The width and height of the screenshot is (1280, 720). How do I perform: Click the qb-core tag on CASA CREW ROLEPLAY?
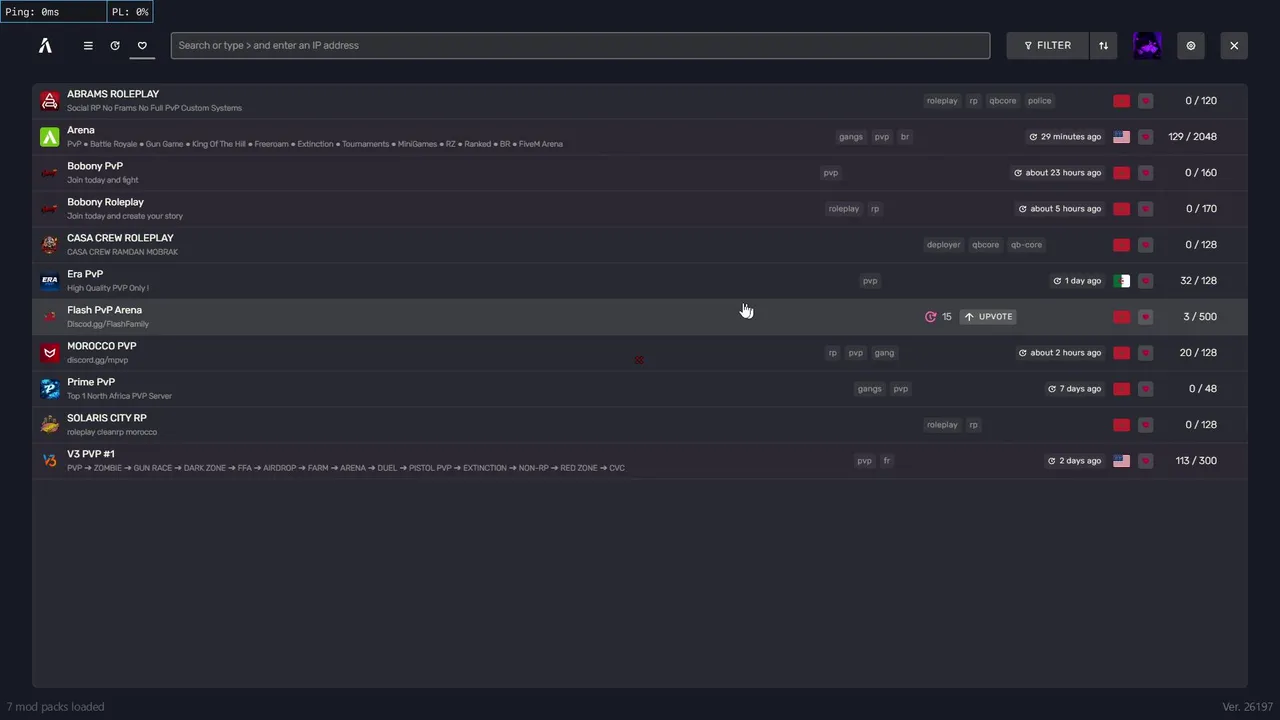click(1026, 244)
